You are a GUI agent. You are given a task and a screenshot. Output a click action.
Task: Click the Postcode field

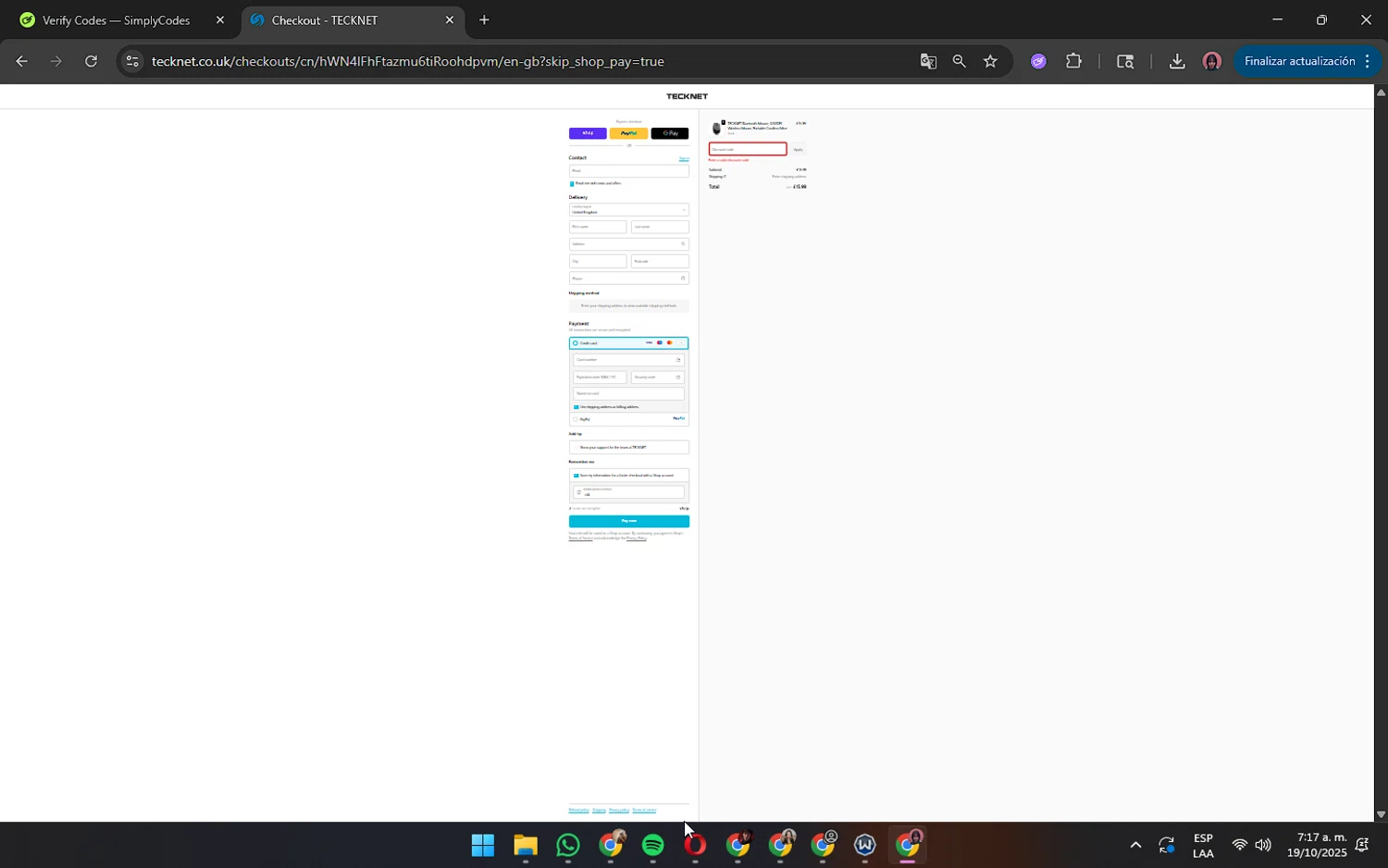click(660, 261)
